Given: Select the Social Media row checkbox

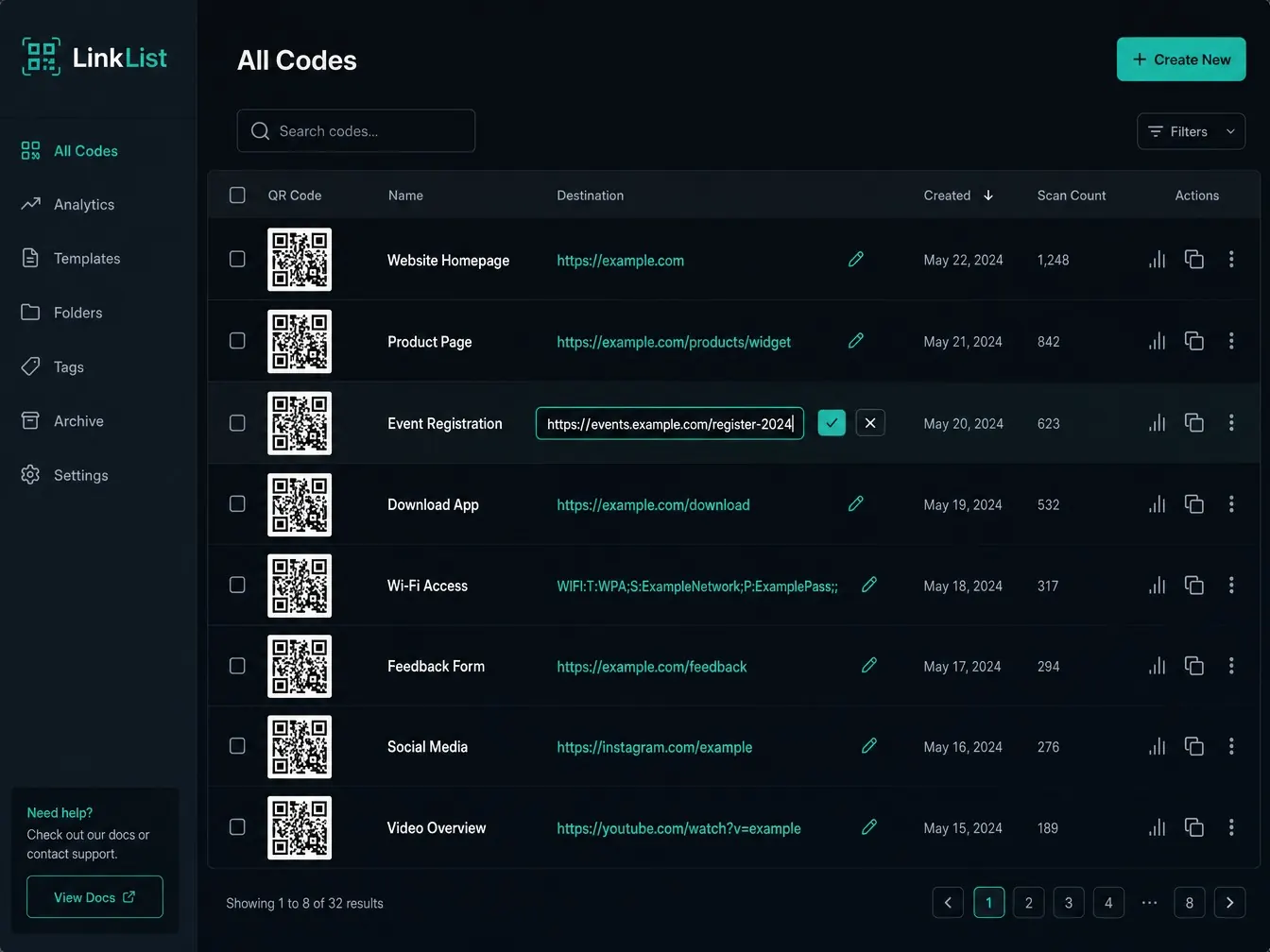Looking at the screenshot, I should tap(237, 745).
